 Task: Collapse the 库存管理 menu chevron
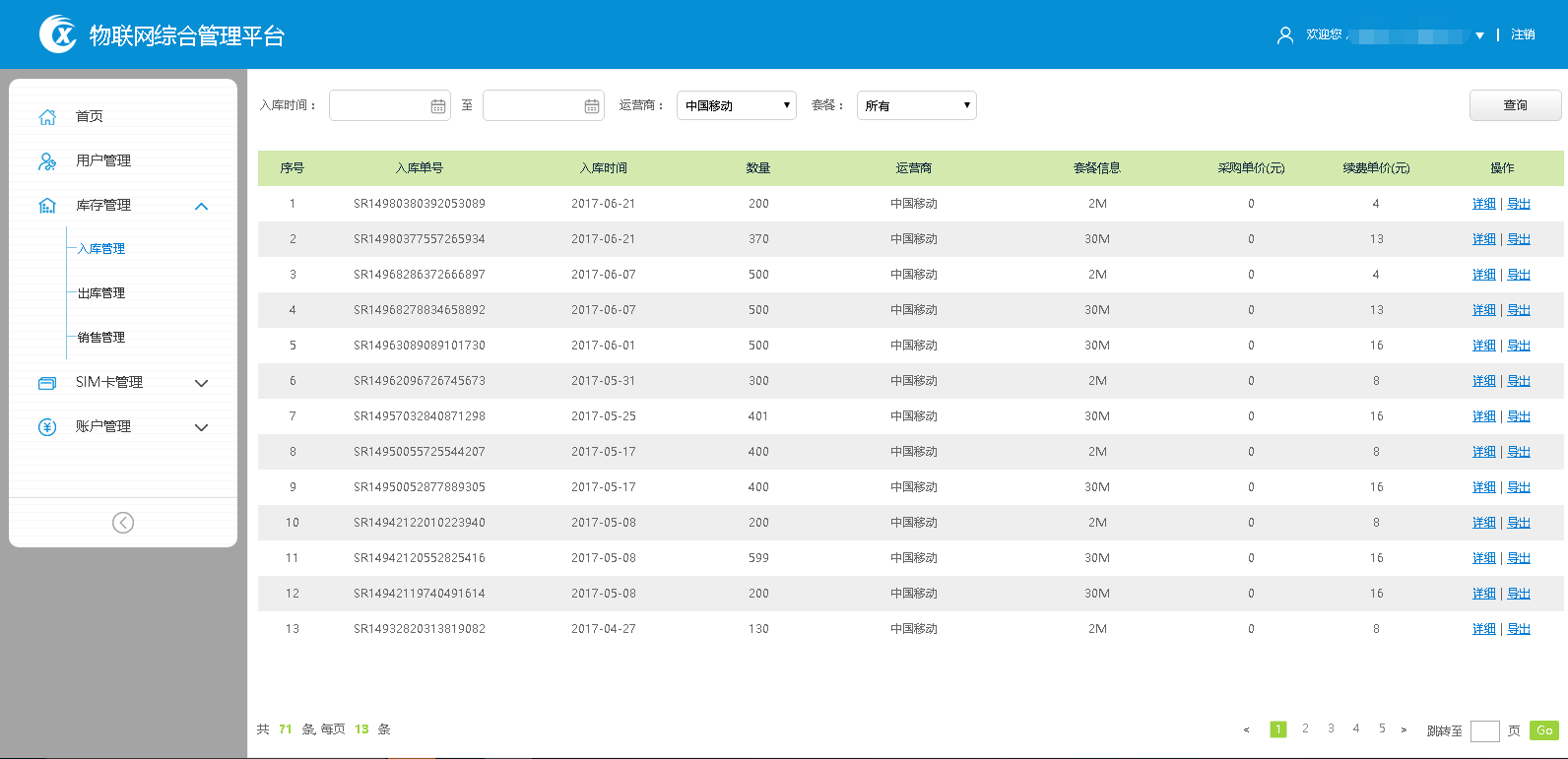[202, 206]
